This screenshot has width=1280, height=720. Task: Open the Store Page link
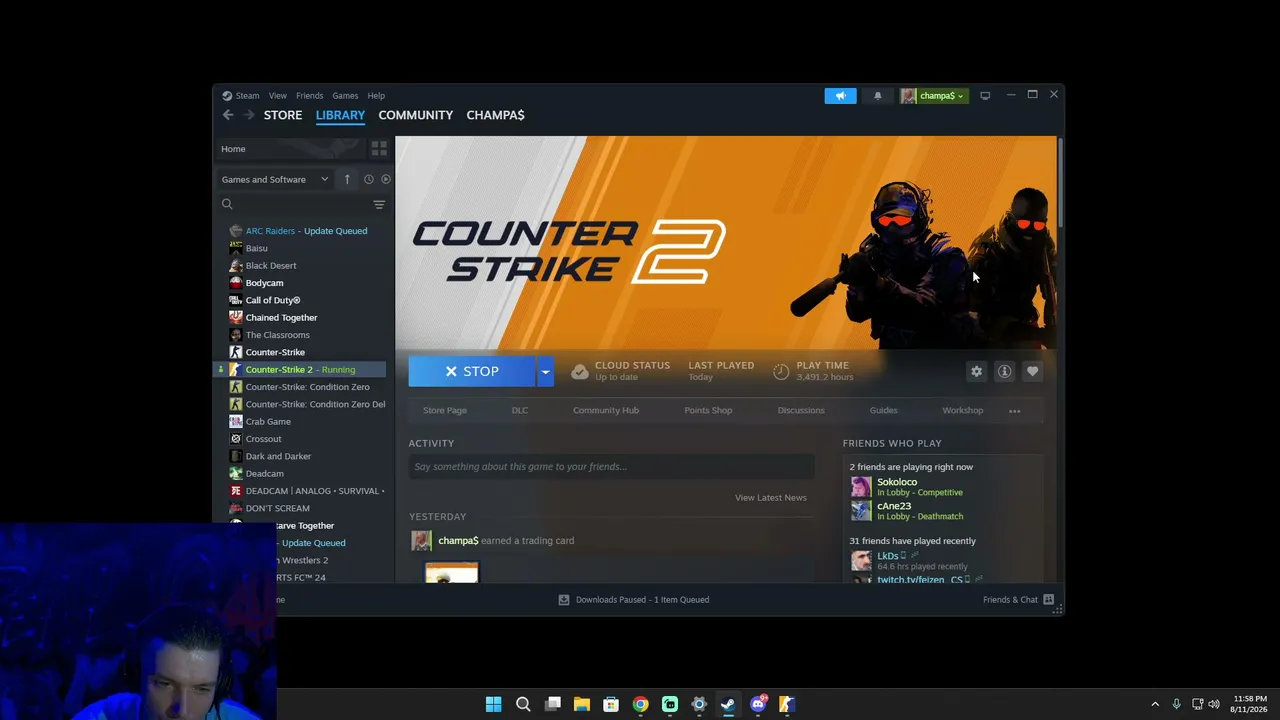(x=445, y=411)
